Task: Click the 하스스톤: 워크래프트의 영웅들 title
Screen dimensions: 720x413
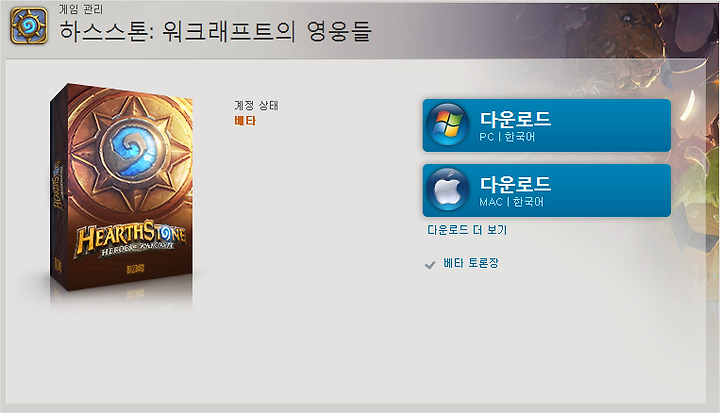Action: click(x=215, y=31)
